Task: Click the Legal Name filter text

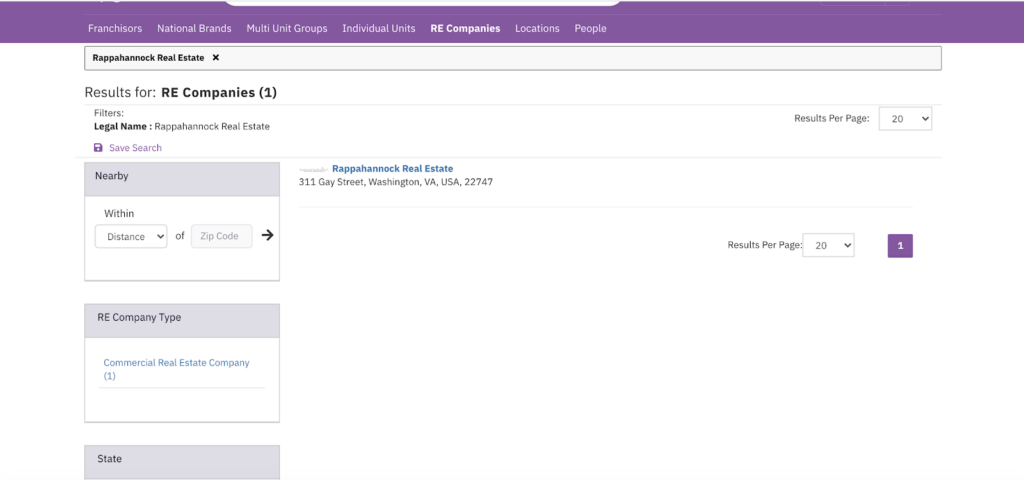Action: (x=182, y=127)
